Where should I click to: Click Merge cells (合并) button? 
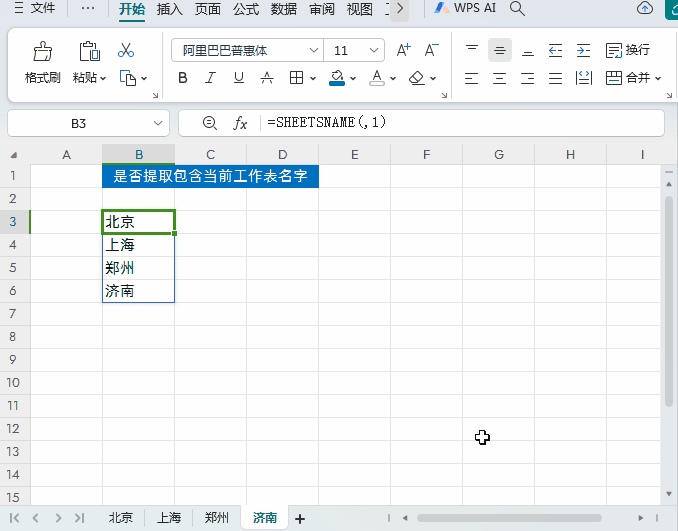628,78
